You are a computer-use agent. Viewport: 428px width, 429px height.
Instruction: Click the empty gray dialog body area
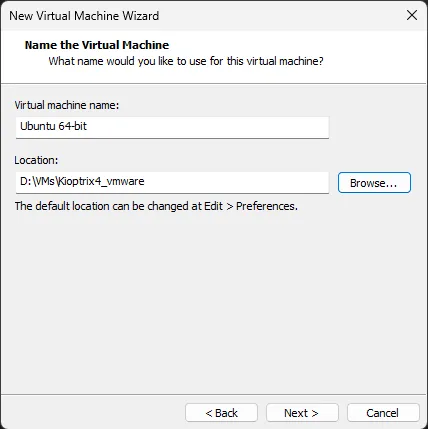[213, 300]
